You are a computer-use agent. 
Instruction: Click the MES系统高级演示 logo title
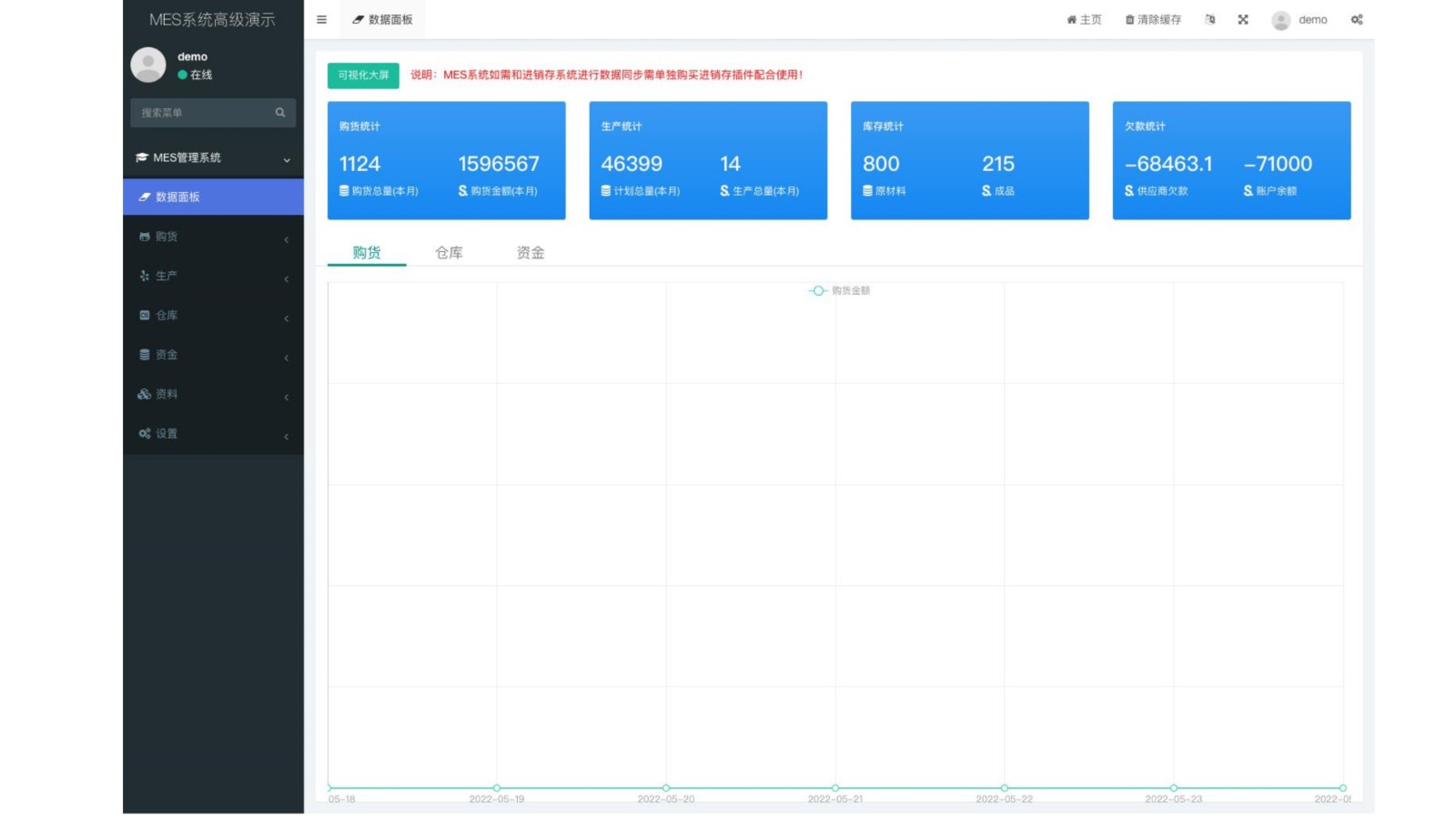[x=212, y=19]
